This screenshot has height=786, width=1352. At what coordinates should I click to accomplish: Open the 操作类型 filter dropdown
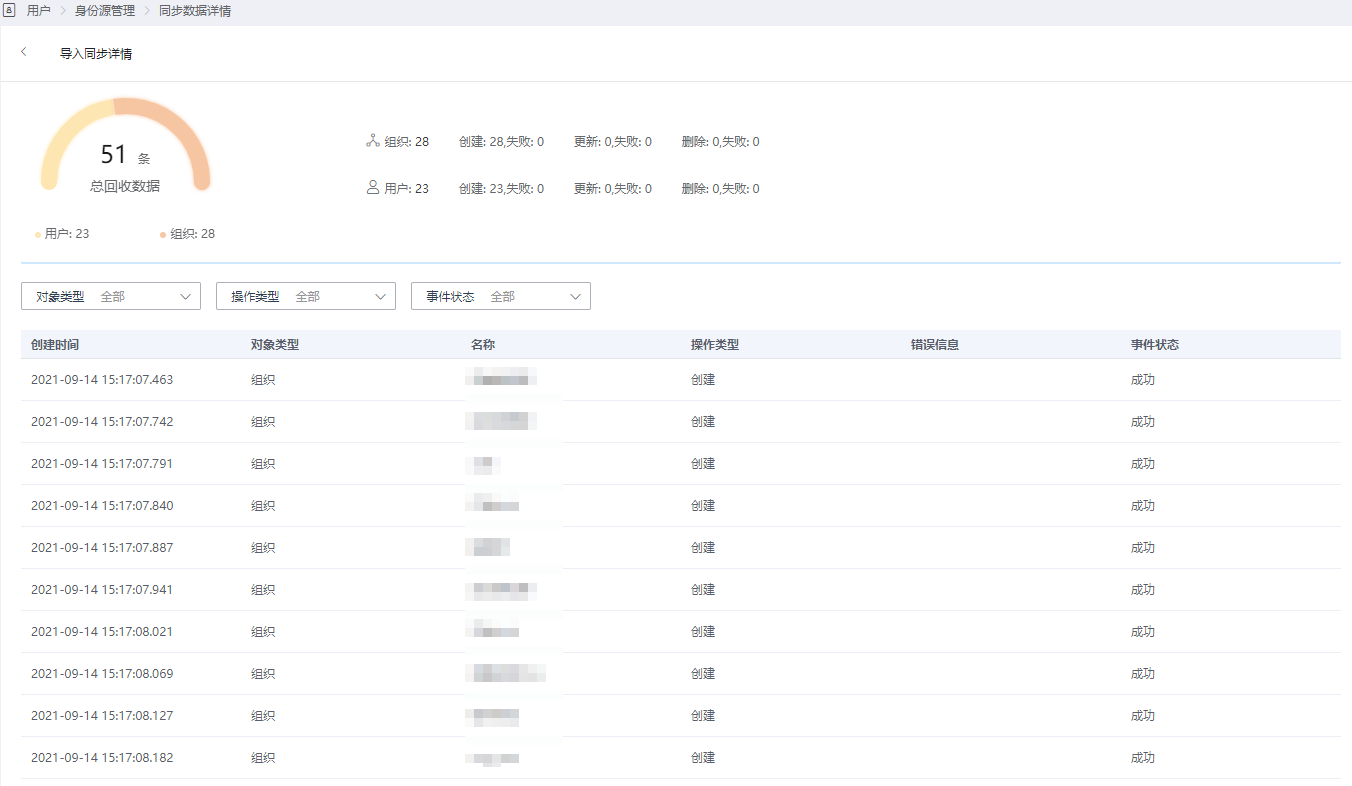(306, 296)
